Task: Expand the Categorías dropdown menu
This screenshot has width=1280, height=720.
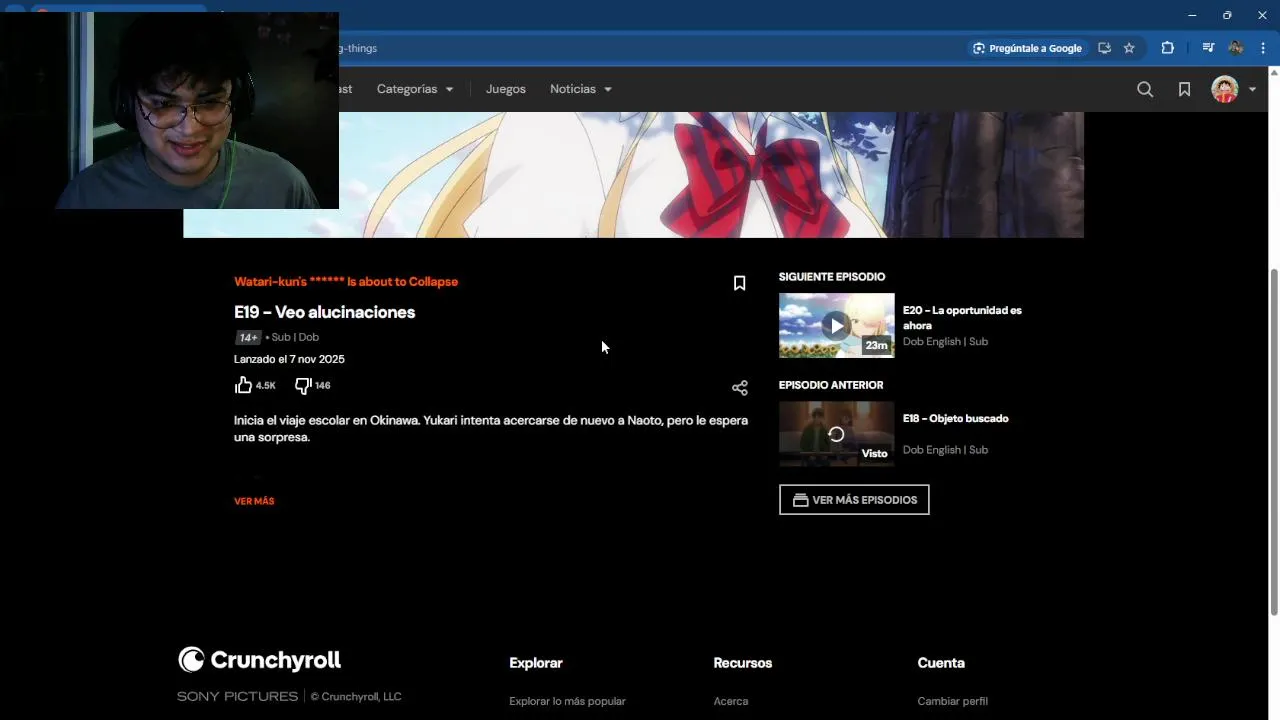Action: [x=414, y=89]
